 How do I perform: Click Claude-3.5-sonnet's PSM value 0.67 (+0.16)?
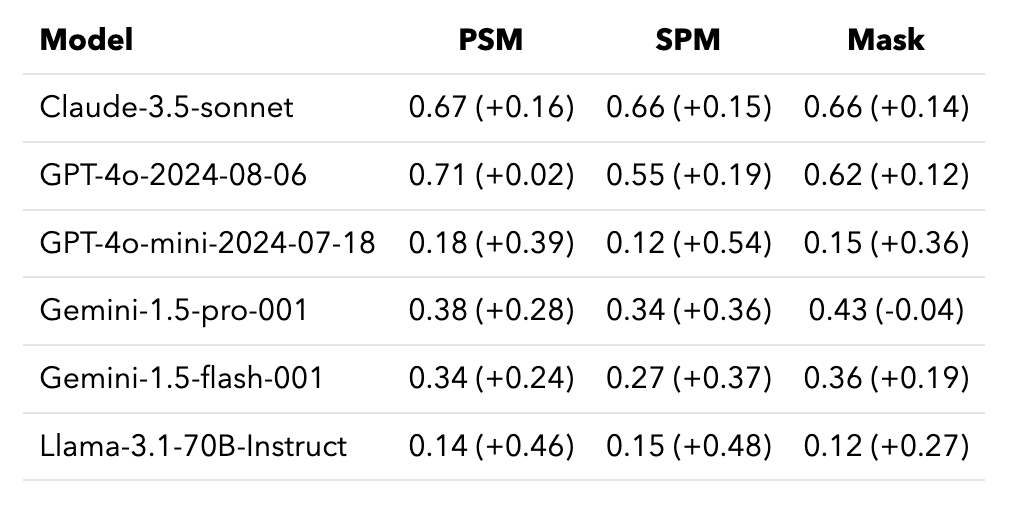[x=491, y=107]
